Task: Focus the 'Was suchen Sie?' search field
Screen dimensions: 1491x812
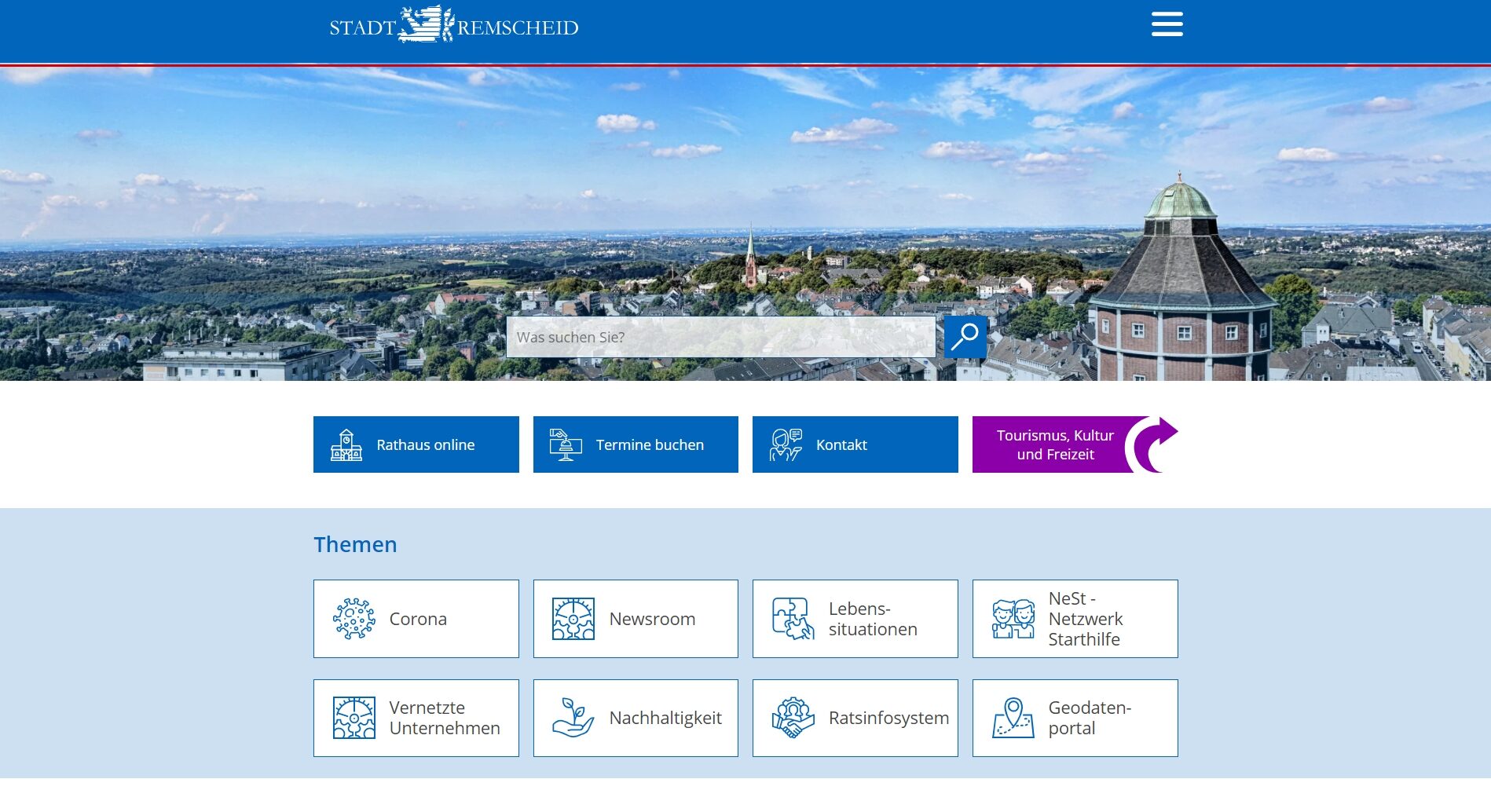Action: tap(720, 337)
